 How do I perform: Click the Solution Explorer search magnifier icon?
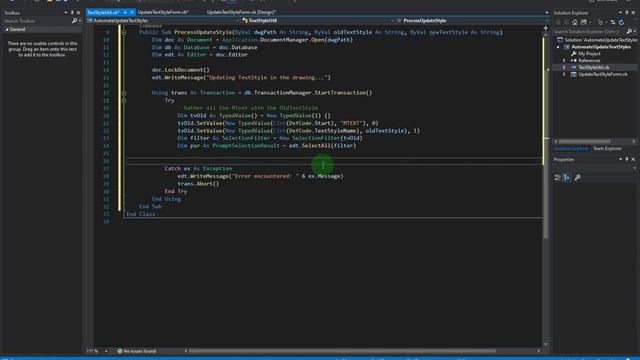point(629,31)
